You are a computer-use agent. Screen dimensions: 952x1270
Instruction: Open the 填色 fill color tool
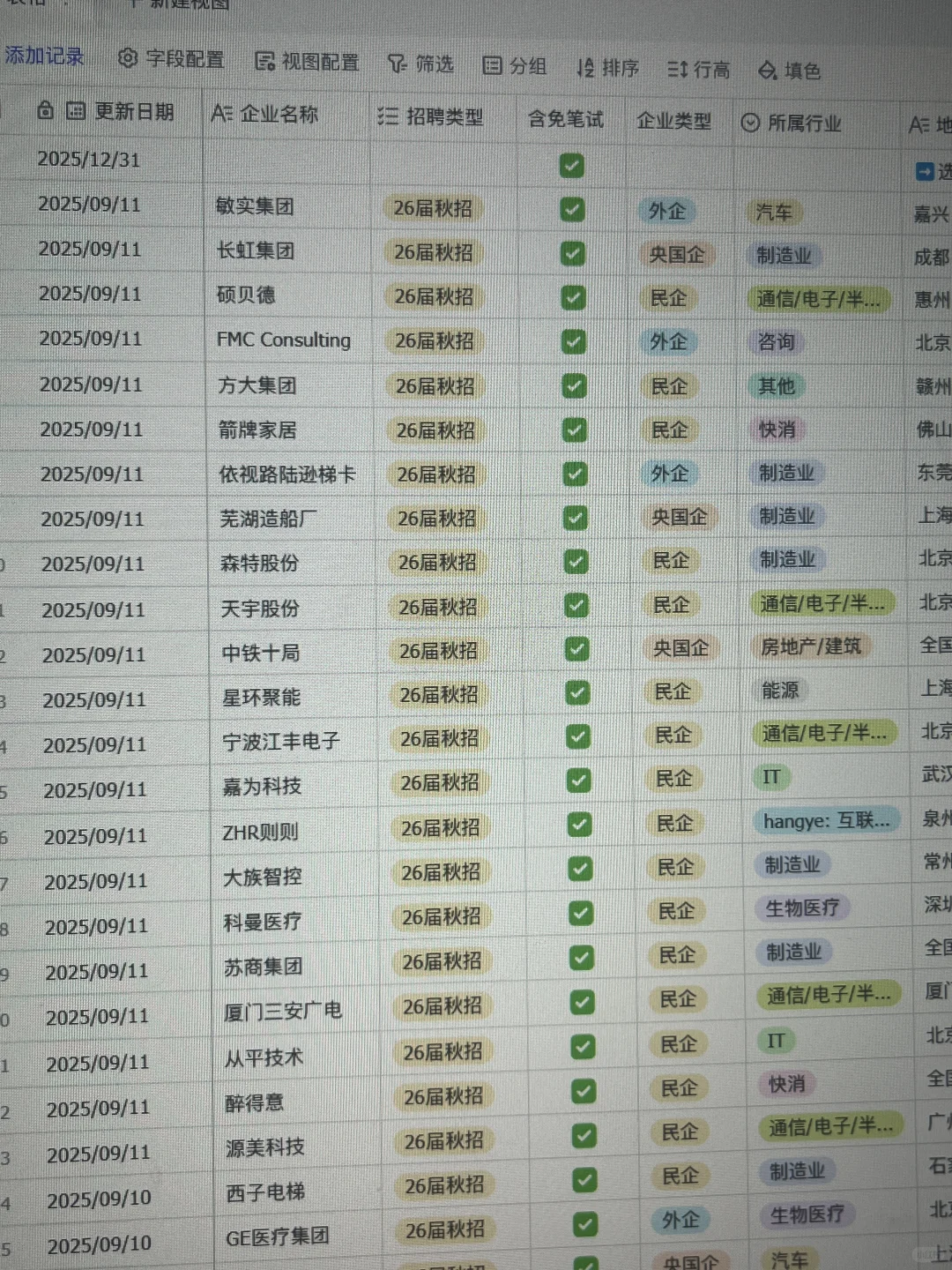point(790,71)
